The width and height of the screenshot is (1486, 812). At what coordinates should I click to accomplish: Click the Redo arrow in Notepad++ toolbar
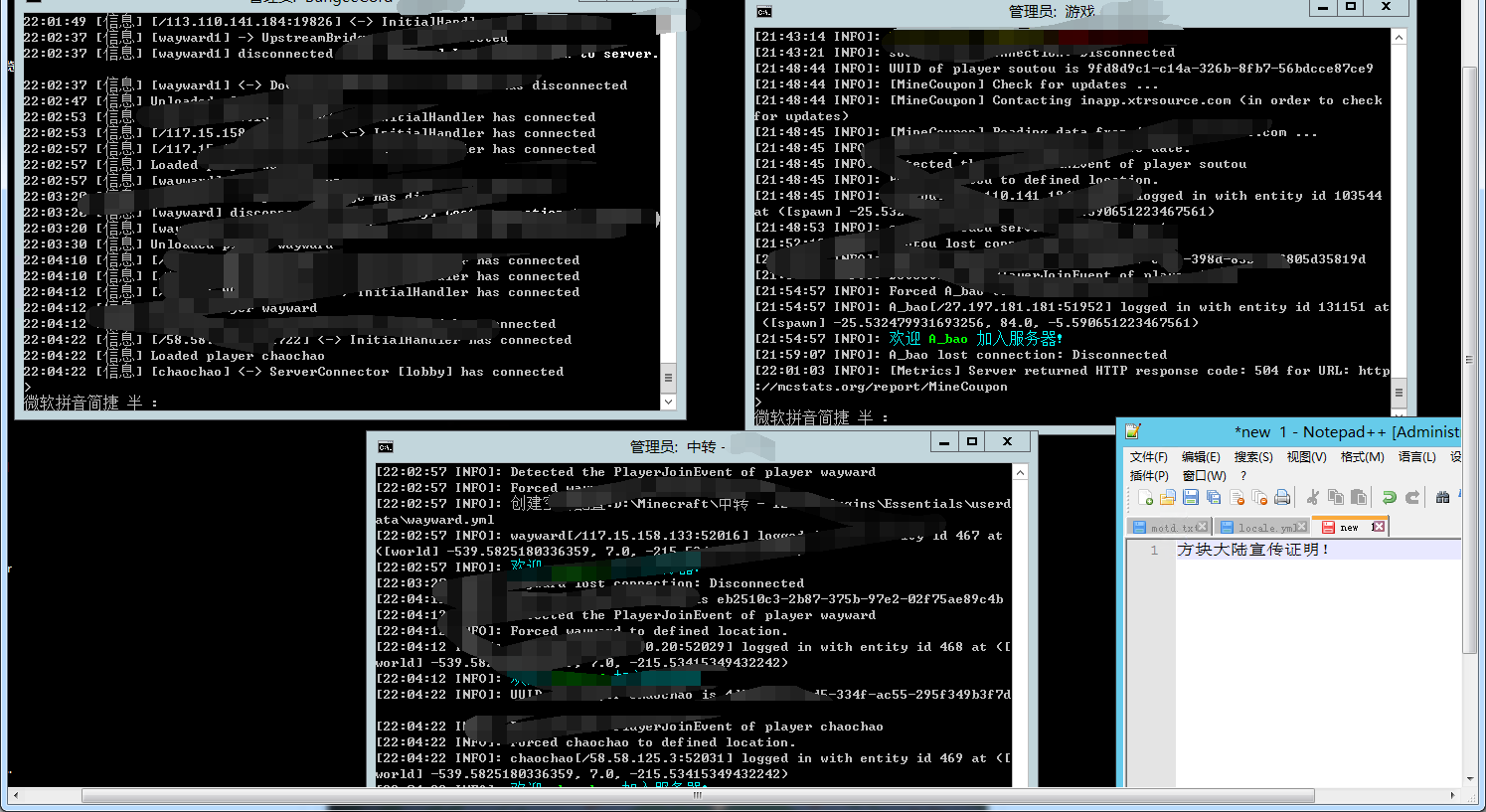[1411, 497]
